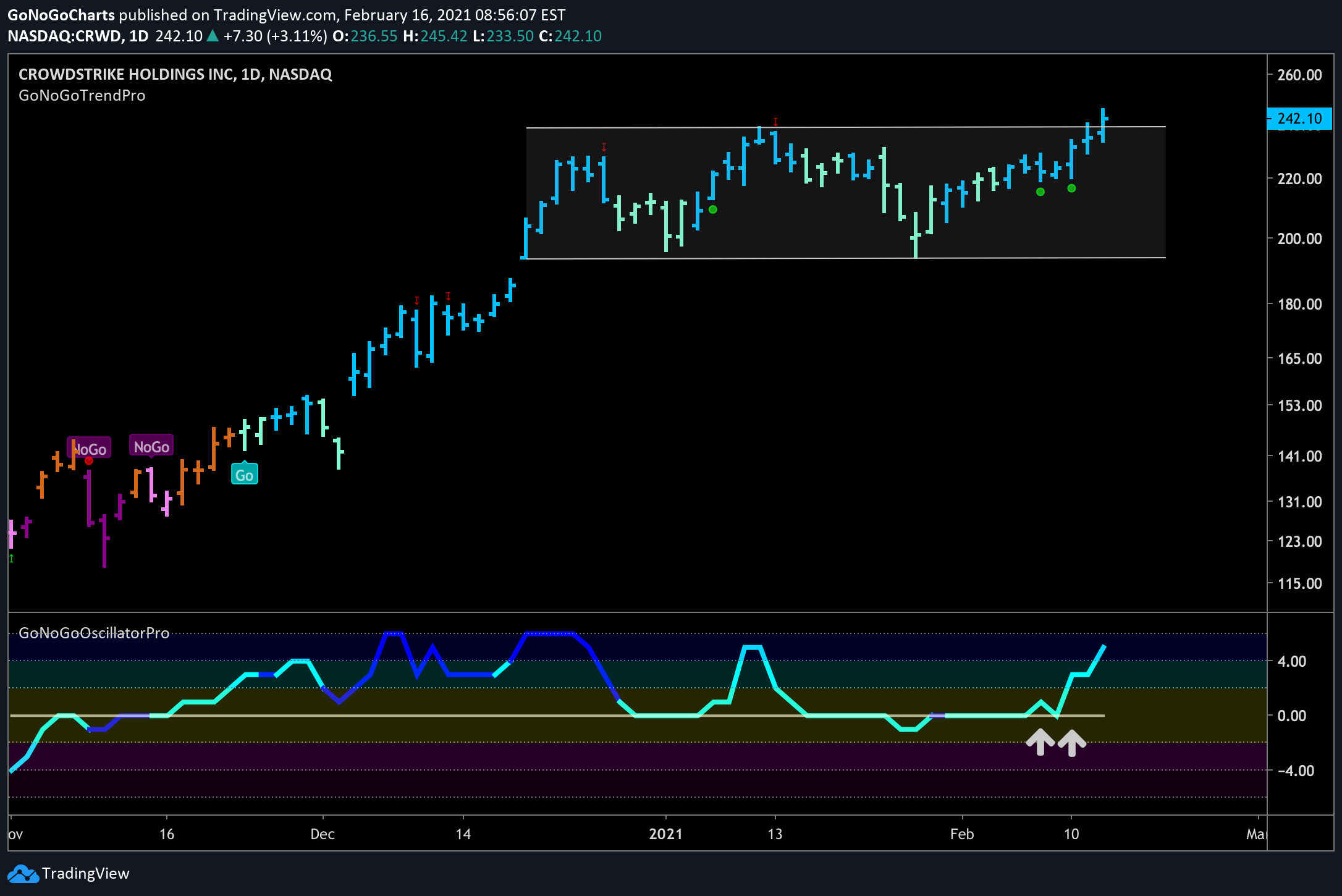Click the Dec date label on the time axis

click(323, 834)
